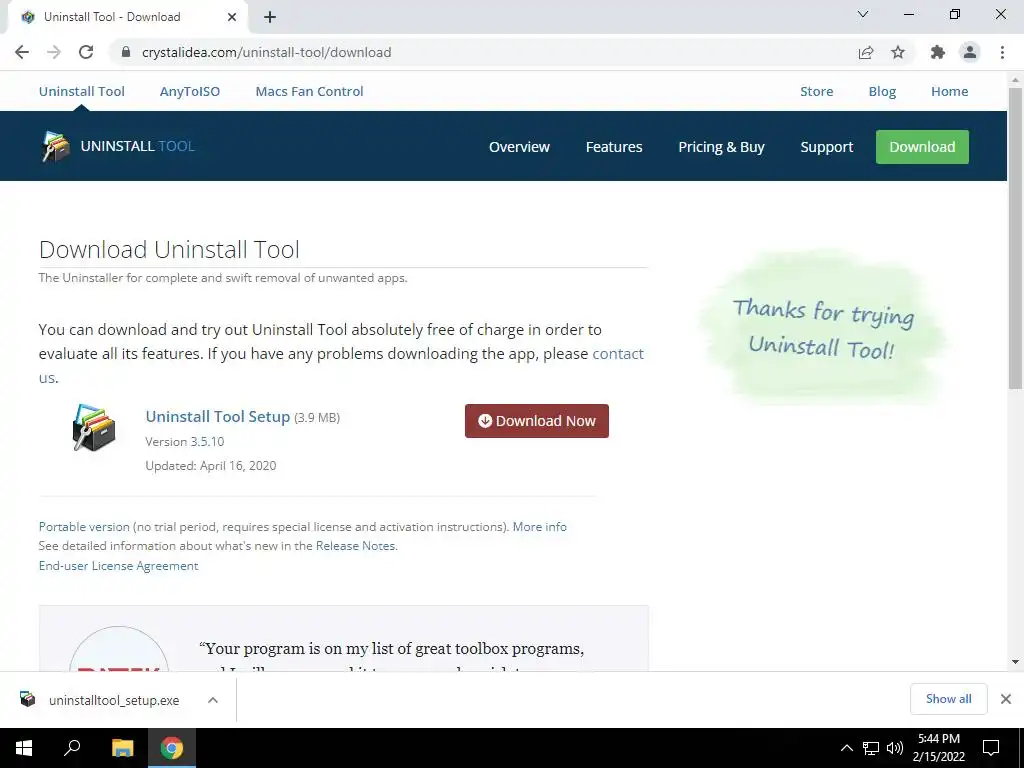Click the Uninstall Tool Setup app icon
Screen dimensions: 1024x768
tap(94, 428)
